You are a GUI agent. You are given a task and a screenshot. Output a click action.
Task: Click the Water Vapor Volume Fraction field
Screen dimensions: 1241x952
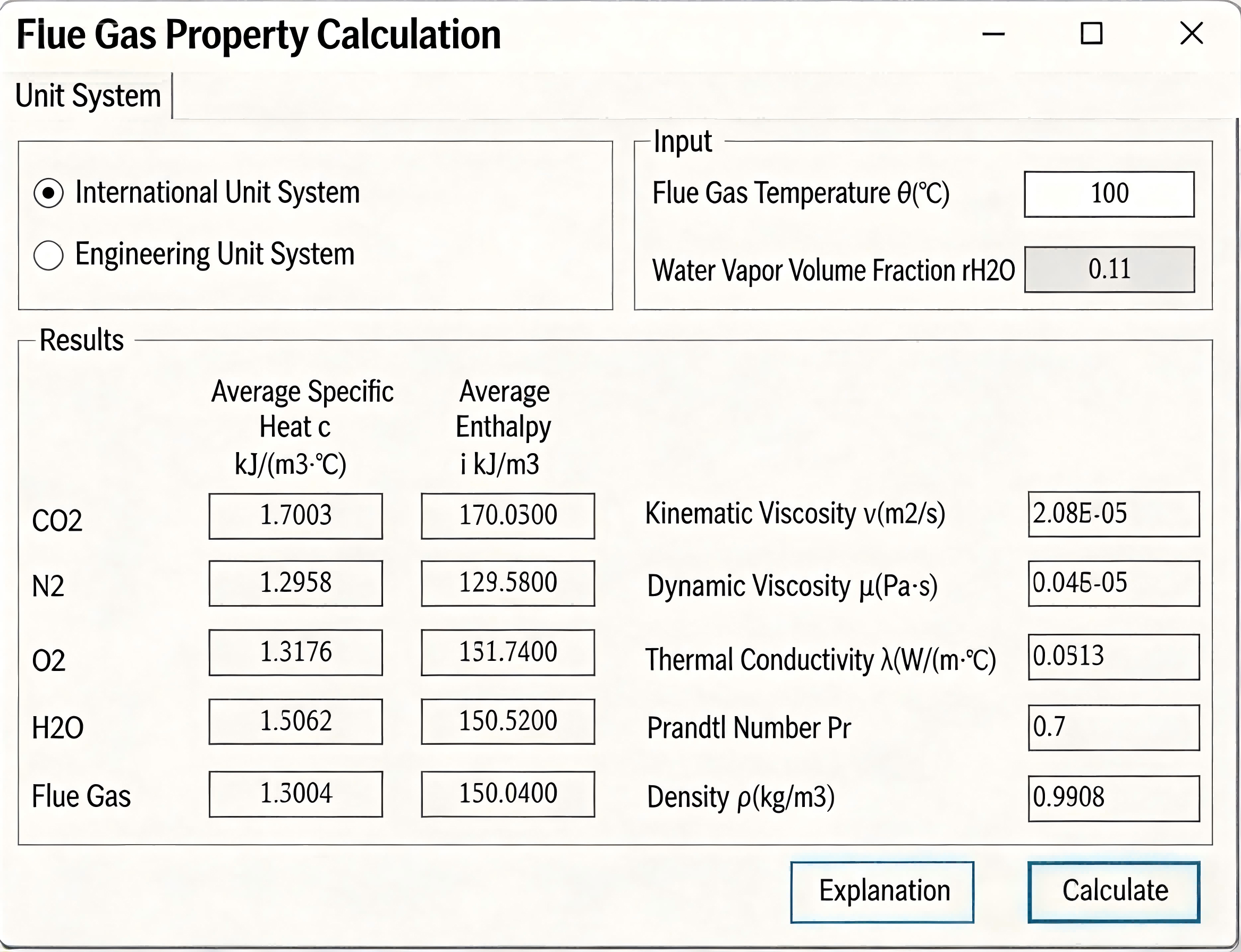coord(1109,270)
